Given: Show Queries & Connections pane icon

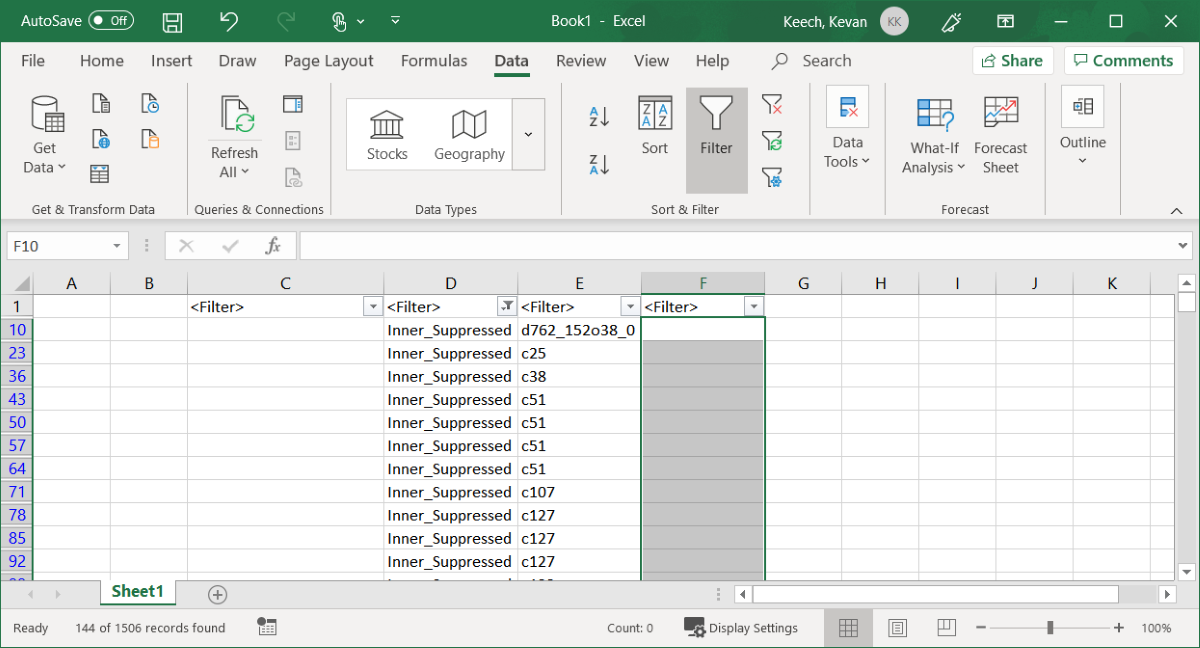Looking at the screenshot, I should pos(293,104).
